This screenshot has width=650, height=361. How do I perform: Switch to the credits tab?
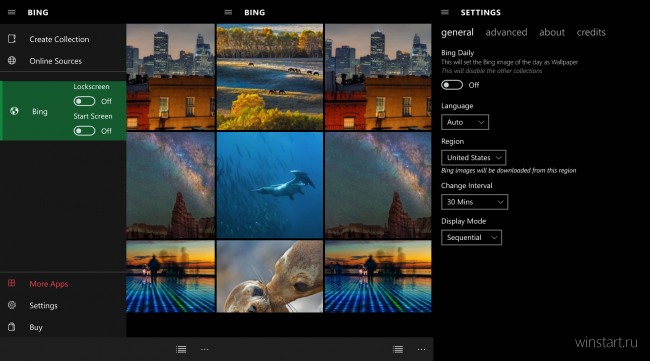pos(591,32)
